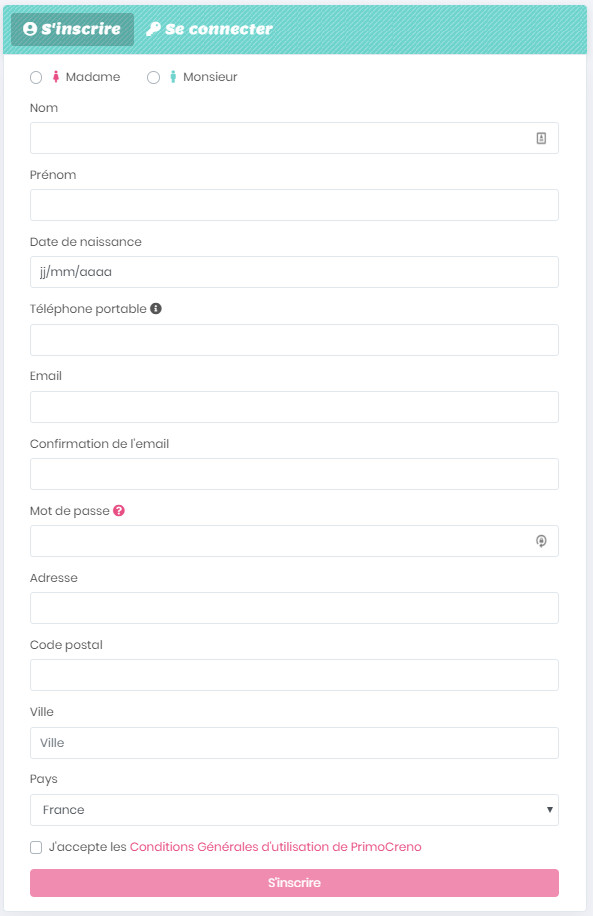The height and width of the screenshot is (916, 593).
Task: Open the Pays dropdown showing France
Action: click(294, 810)
